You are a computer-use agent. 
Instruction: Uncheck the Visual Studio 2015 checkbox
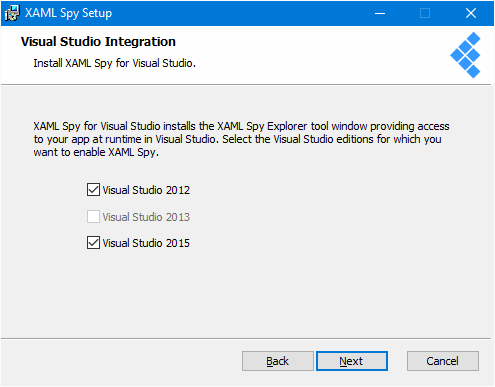tap(93, 243)
